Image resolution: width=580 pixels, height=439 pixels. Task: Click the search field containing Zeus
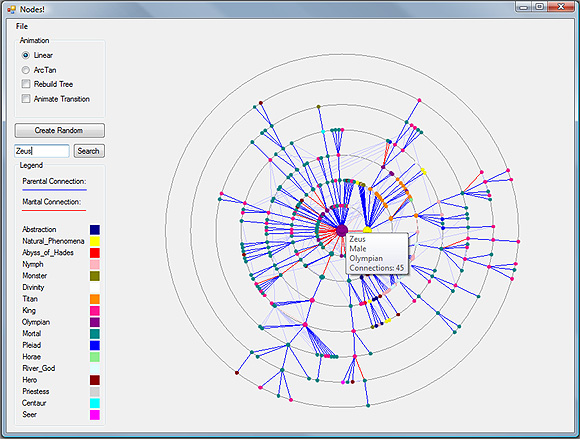[42, 151]
